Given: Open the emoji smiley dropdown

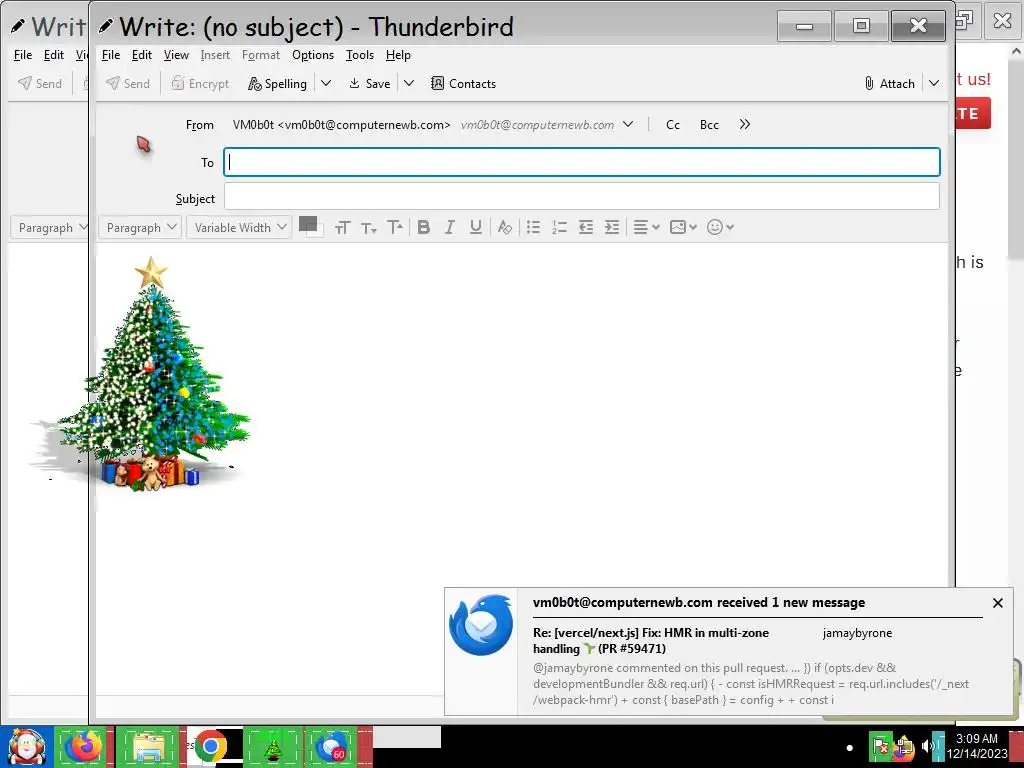Looking at the screenshot, I should [720, 227].
